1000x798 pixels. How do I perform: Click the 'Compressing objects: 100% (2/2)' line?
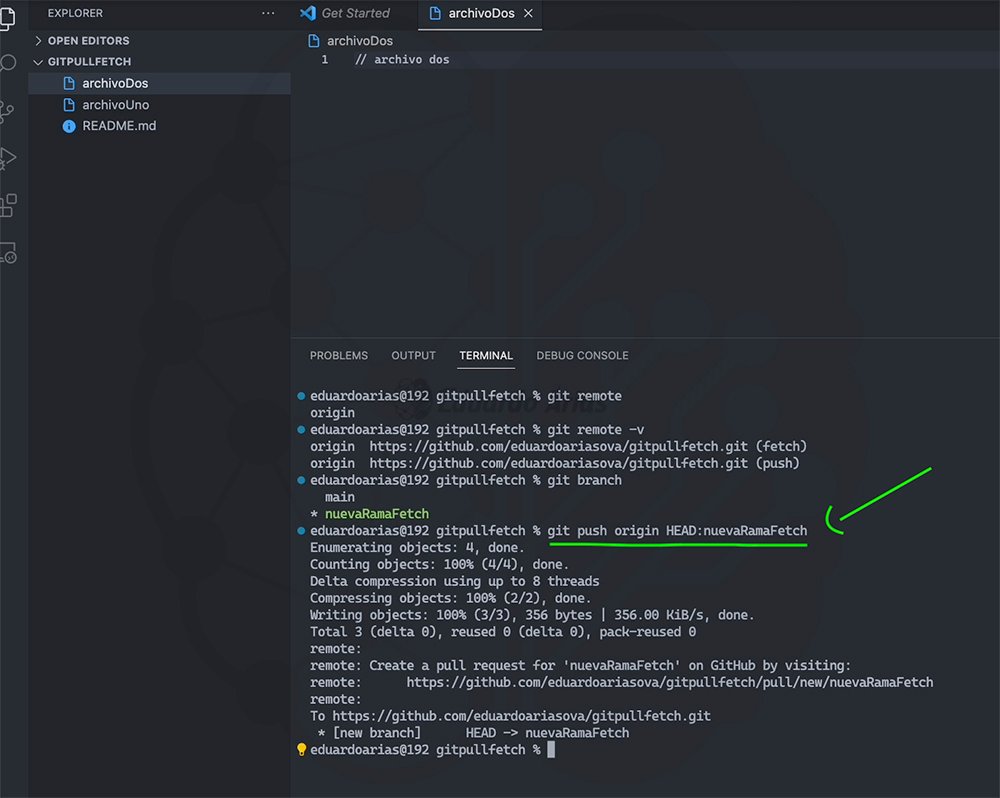[x=450, y=598]
